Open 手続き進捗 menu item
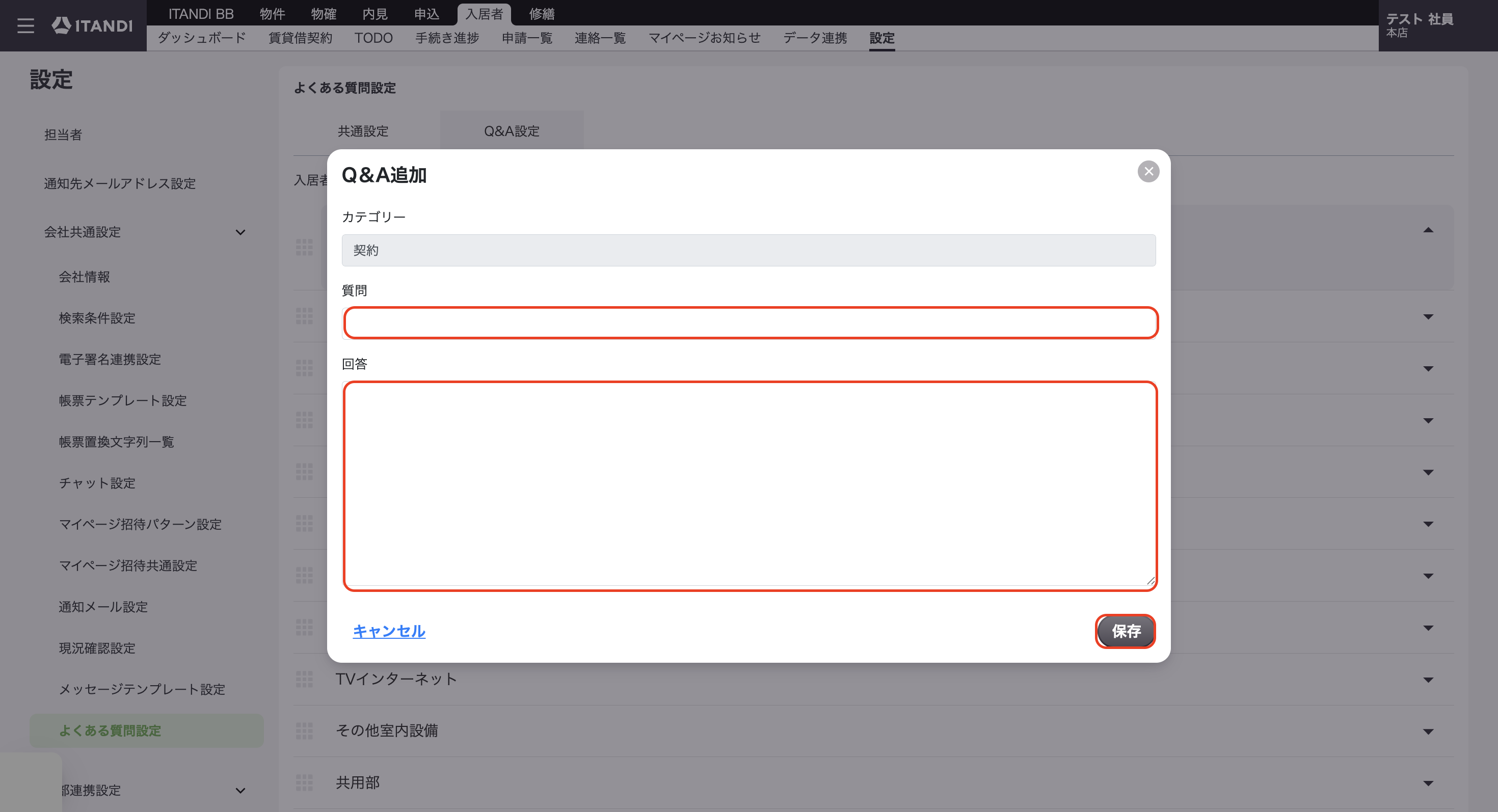This screenshot has width=1498, height=812. coord(447,38)
